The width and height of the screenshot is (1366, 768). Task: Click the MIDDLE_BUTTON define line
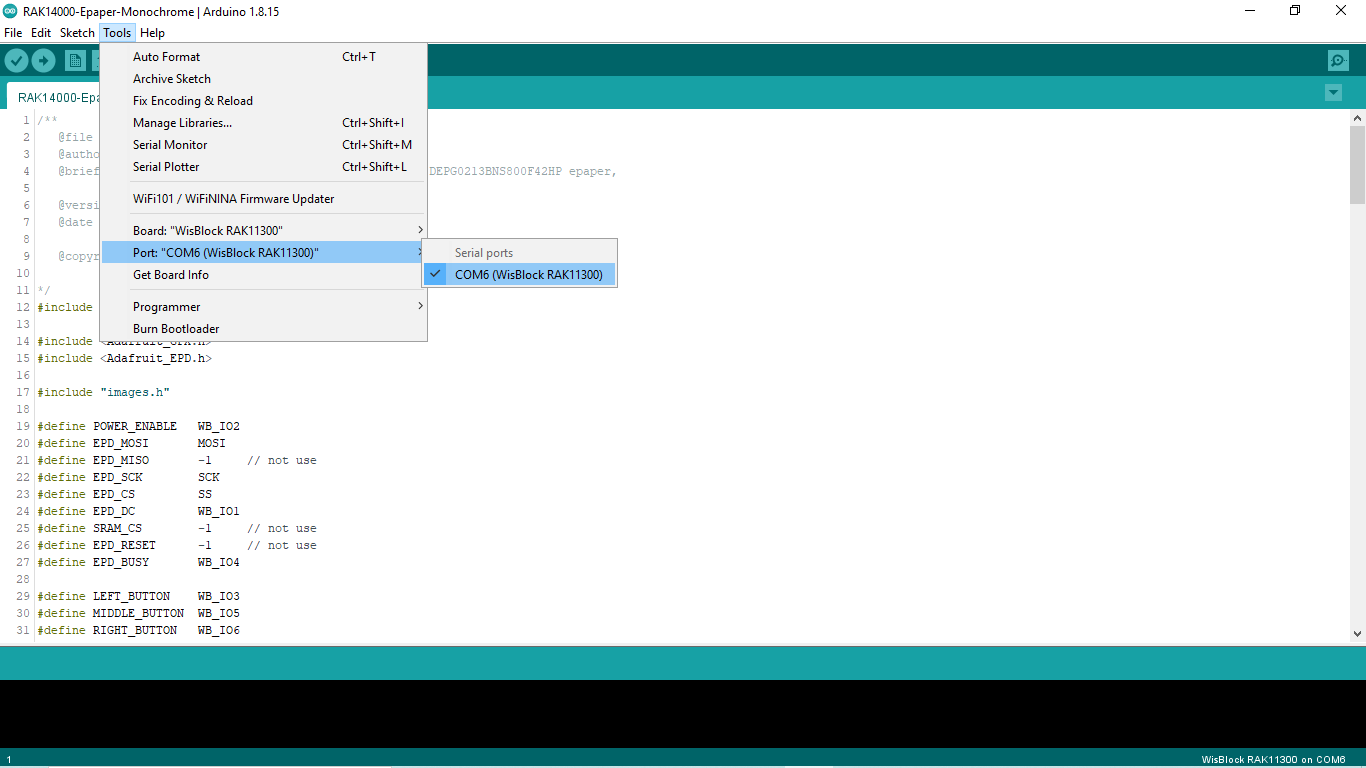pos(139,613)
